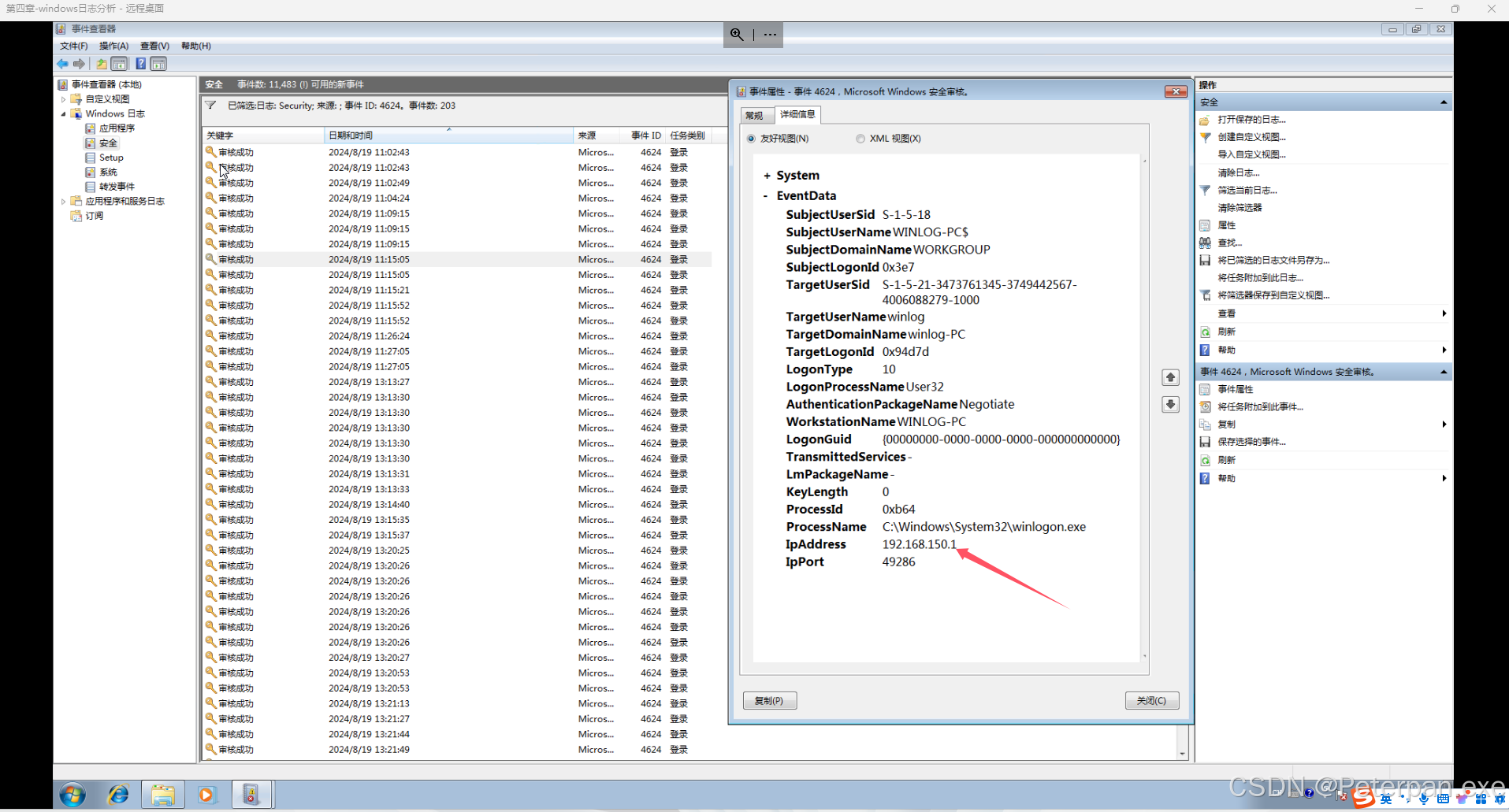Sort events by 关键字 column header
The height and width of the screenshot is (812, 1509).
coord(263,135)
